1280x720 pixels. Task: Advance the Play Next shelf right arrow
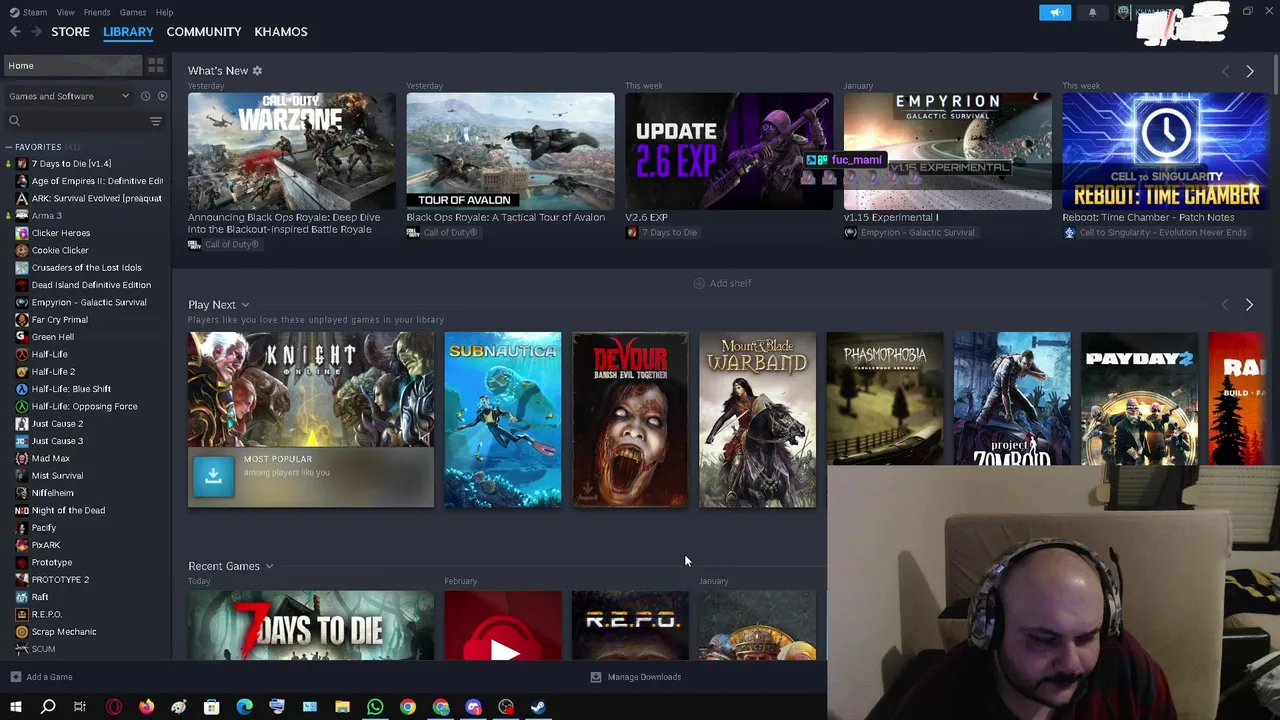(x=1249, y=305)
